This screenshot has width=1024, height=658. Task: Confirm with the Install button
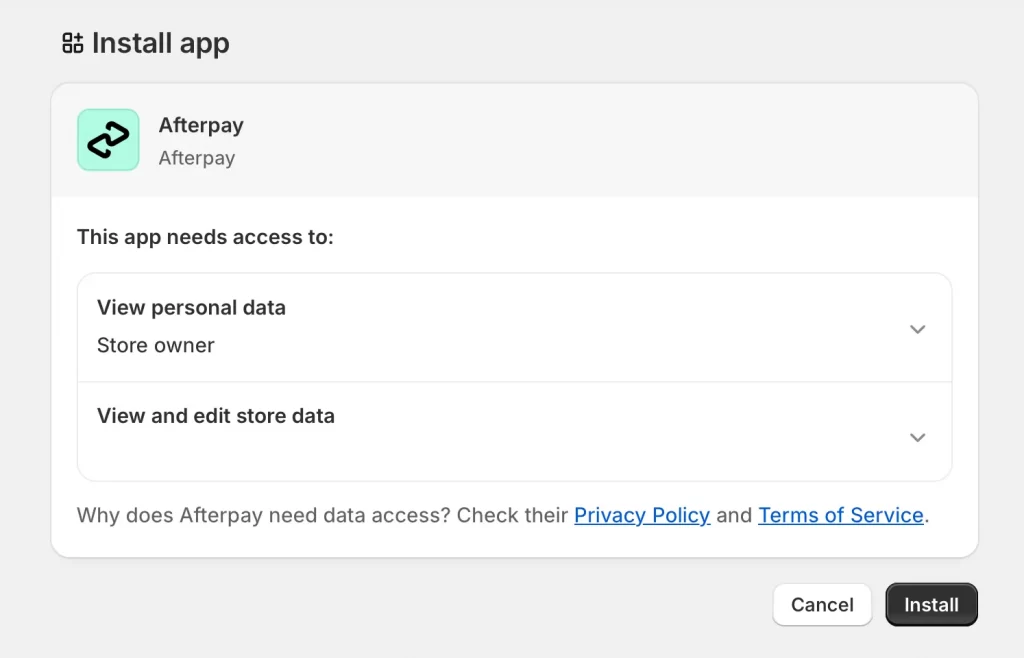931,605
